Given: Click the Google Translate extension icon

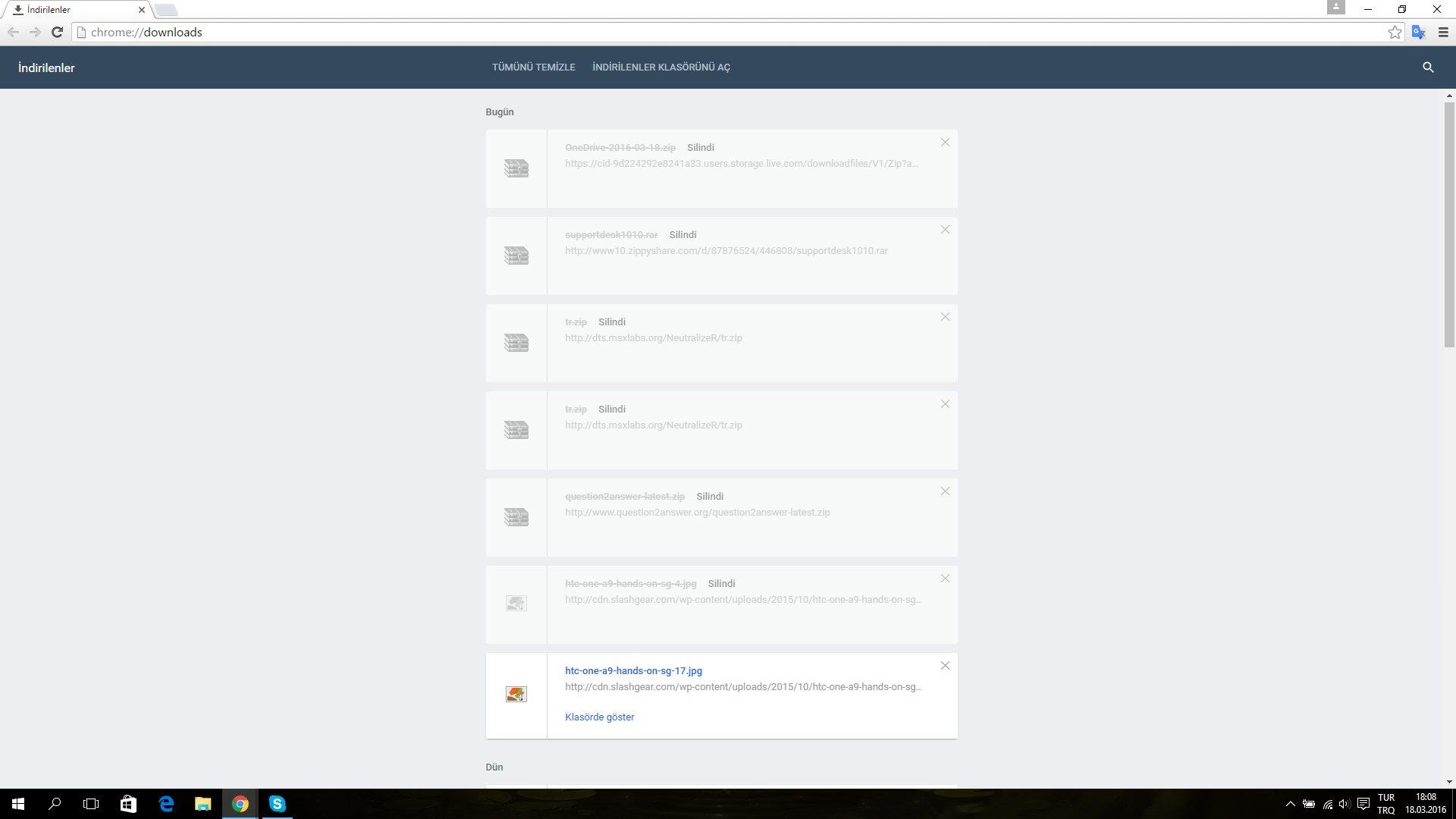Looking at the screenshot, I should [x=1418, y=32].
